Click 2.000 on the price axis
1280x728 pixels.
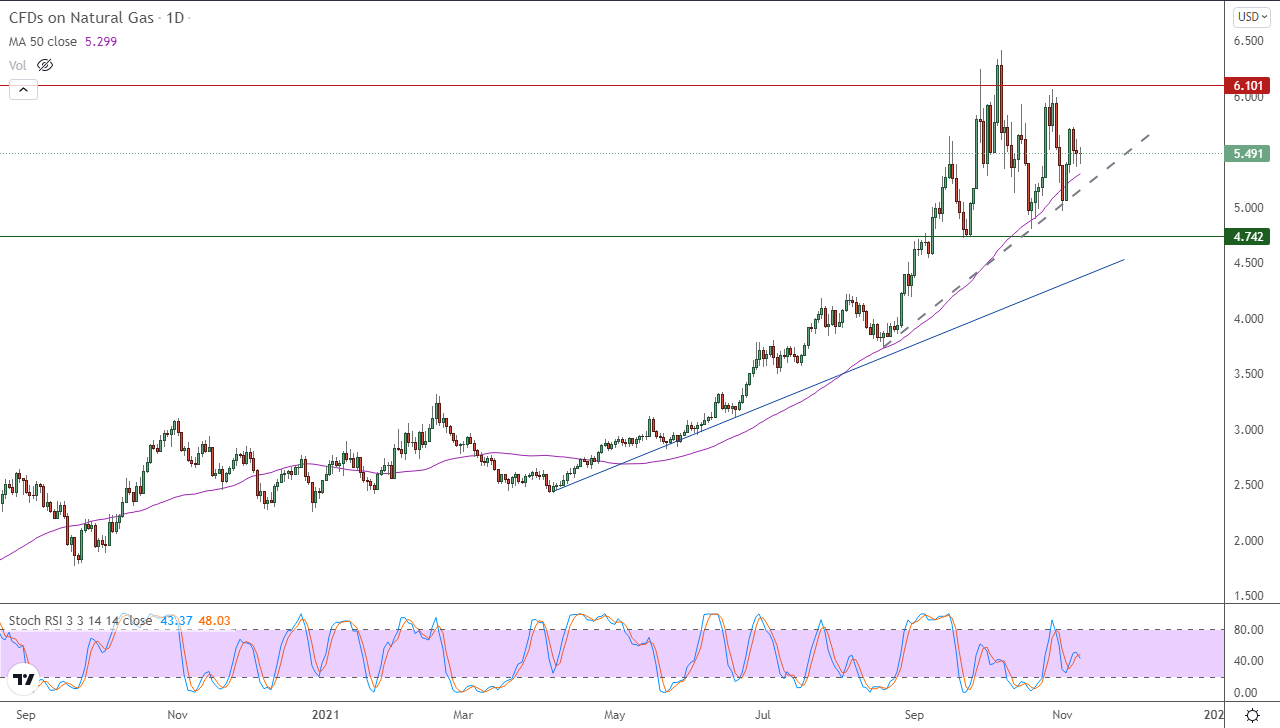point(1248,541)
